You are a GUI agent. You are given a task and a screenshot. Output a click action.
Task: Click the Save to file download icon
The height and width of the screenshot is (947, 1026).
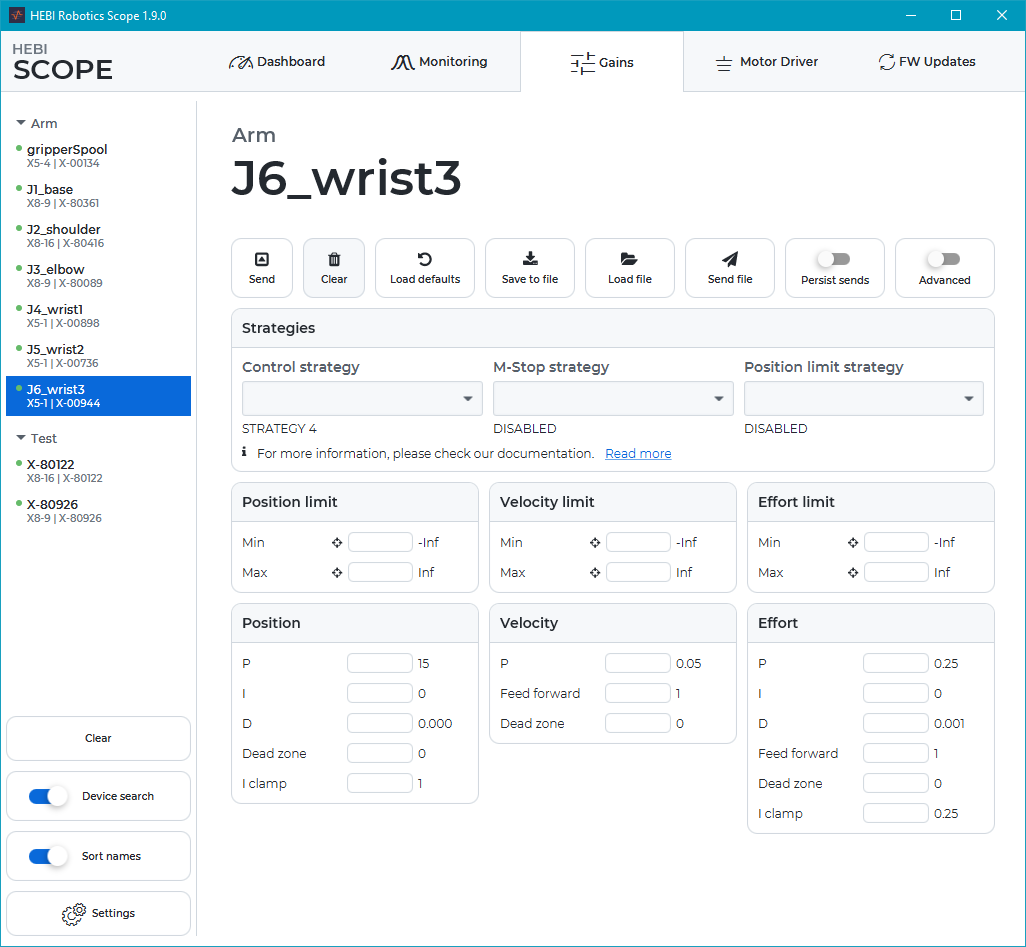pyautogui.click(x=530, y=259)
